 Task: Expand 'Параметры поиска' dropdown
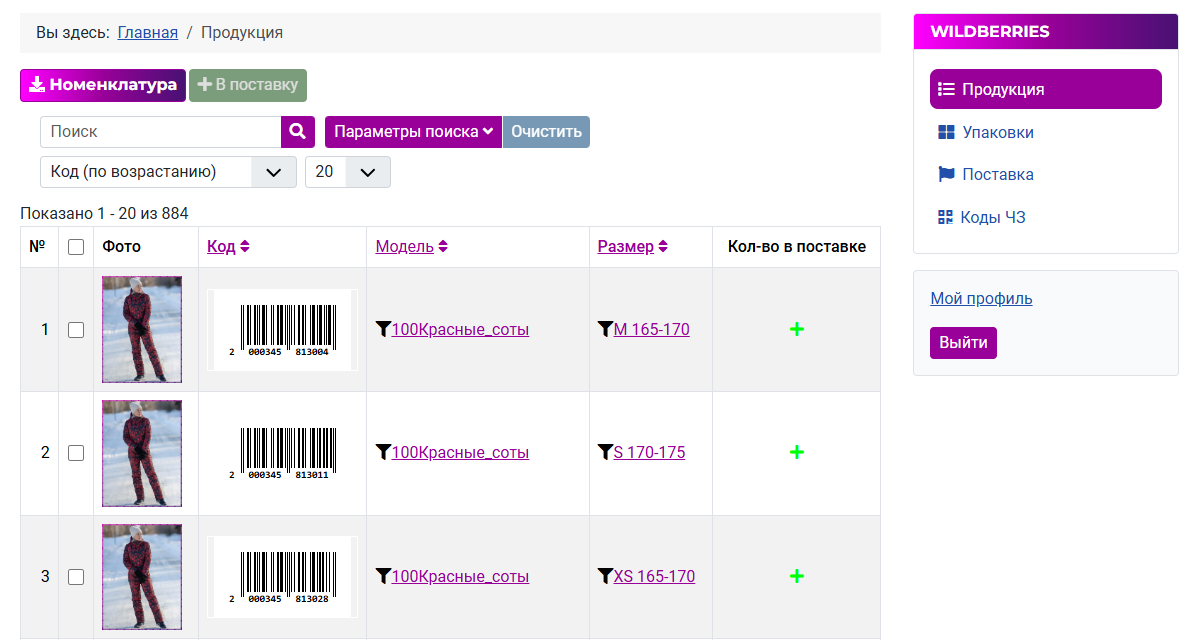[413, 132]
